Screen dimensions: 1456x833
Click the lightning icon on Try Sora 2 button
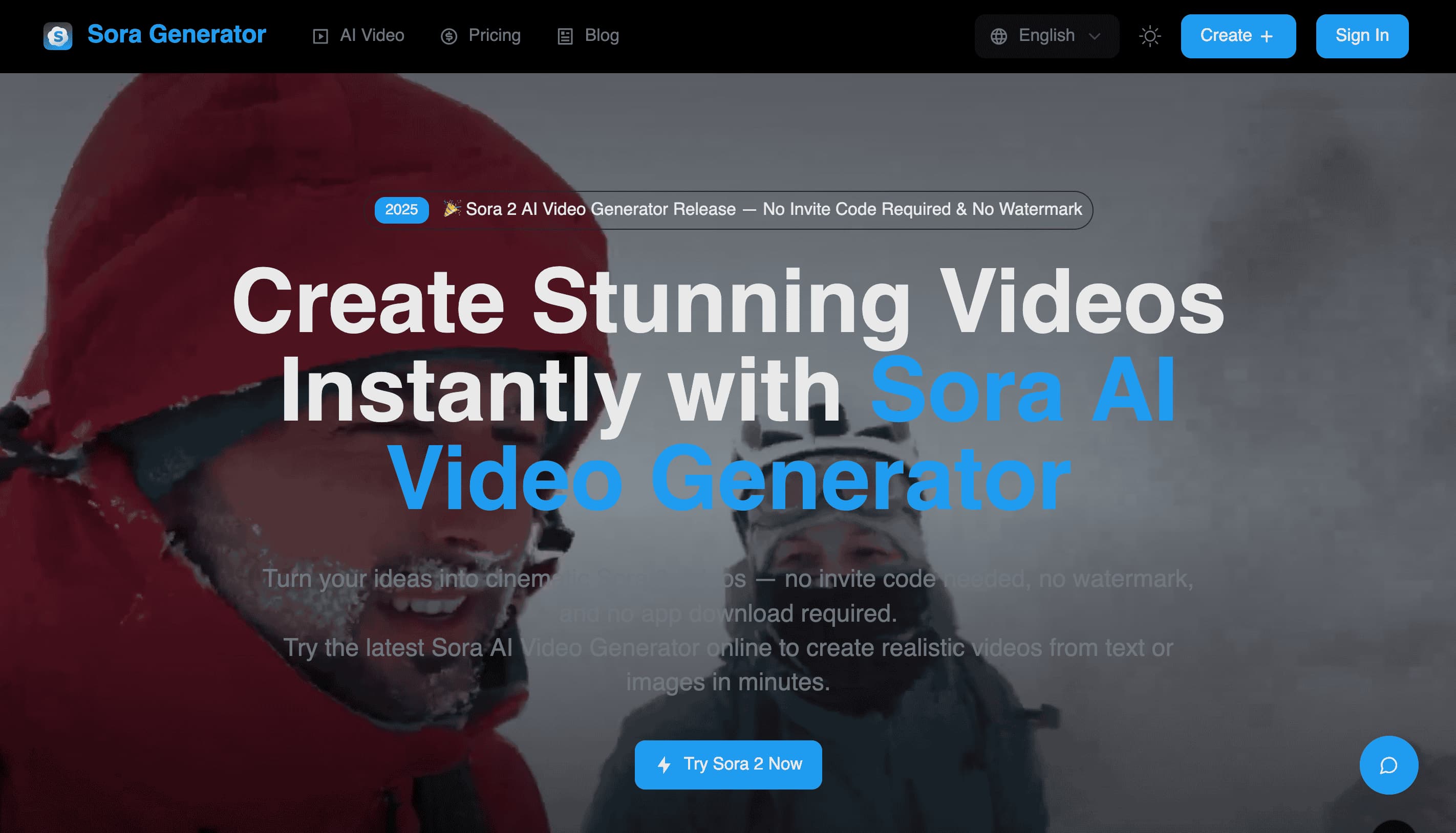[664, 764]
